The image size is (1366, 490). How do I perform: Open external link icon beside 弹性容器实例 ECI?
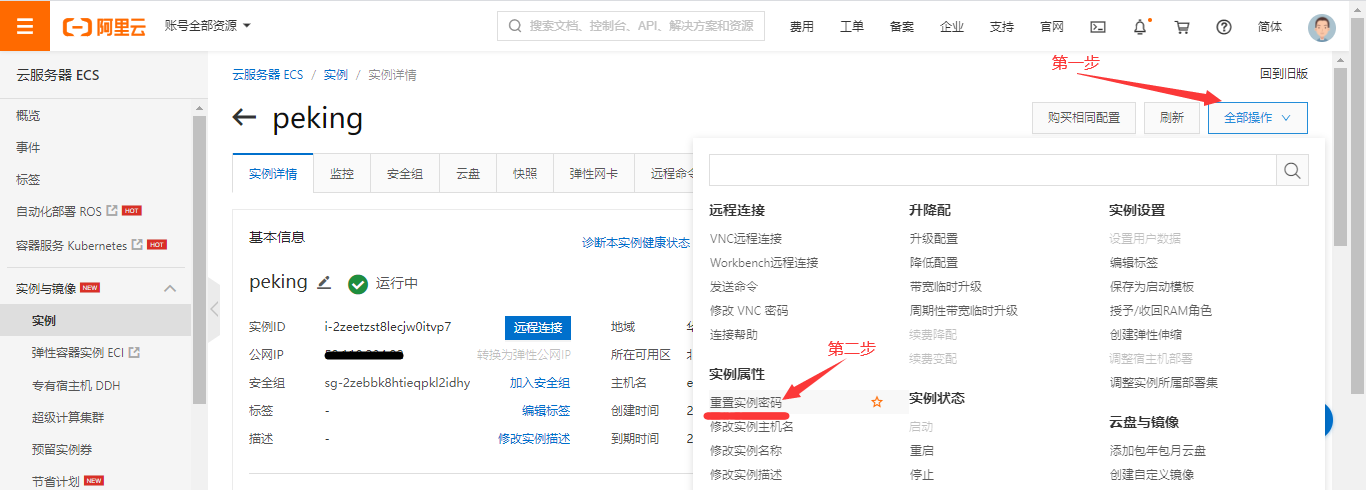point(134,352)
